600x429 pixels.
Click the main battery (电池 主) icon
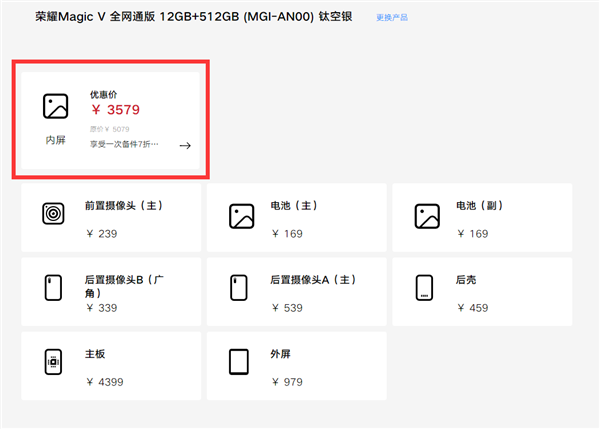[240, 215]
